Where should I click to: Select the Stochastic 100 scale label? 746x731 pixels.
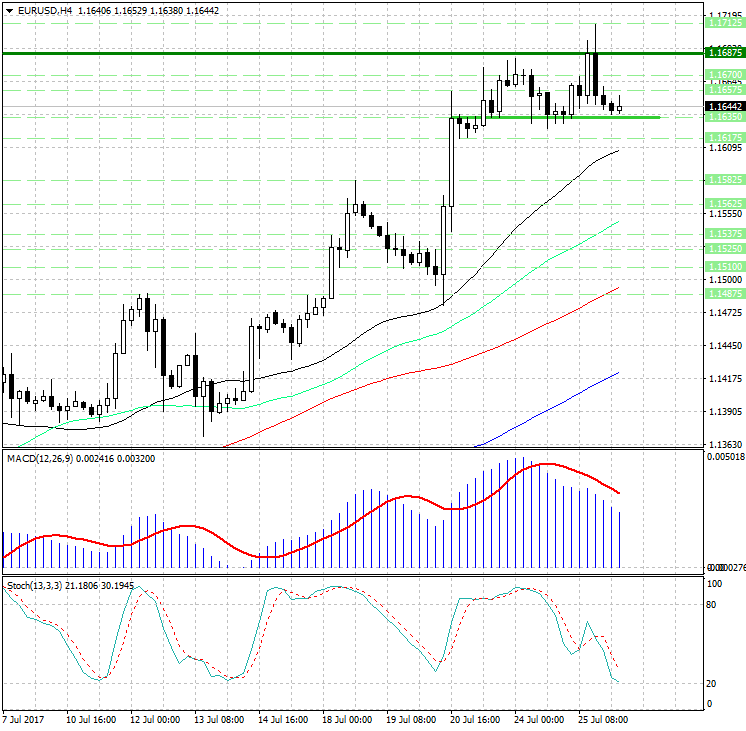click(x=715, y=584)
